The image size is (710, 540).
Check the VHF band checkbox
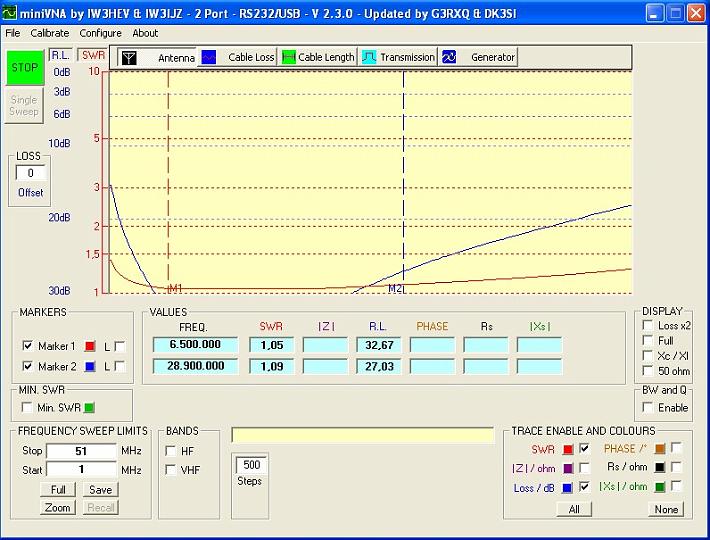[x=171, y=470]
